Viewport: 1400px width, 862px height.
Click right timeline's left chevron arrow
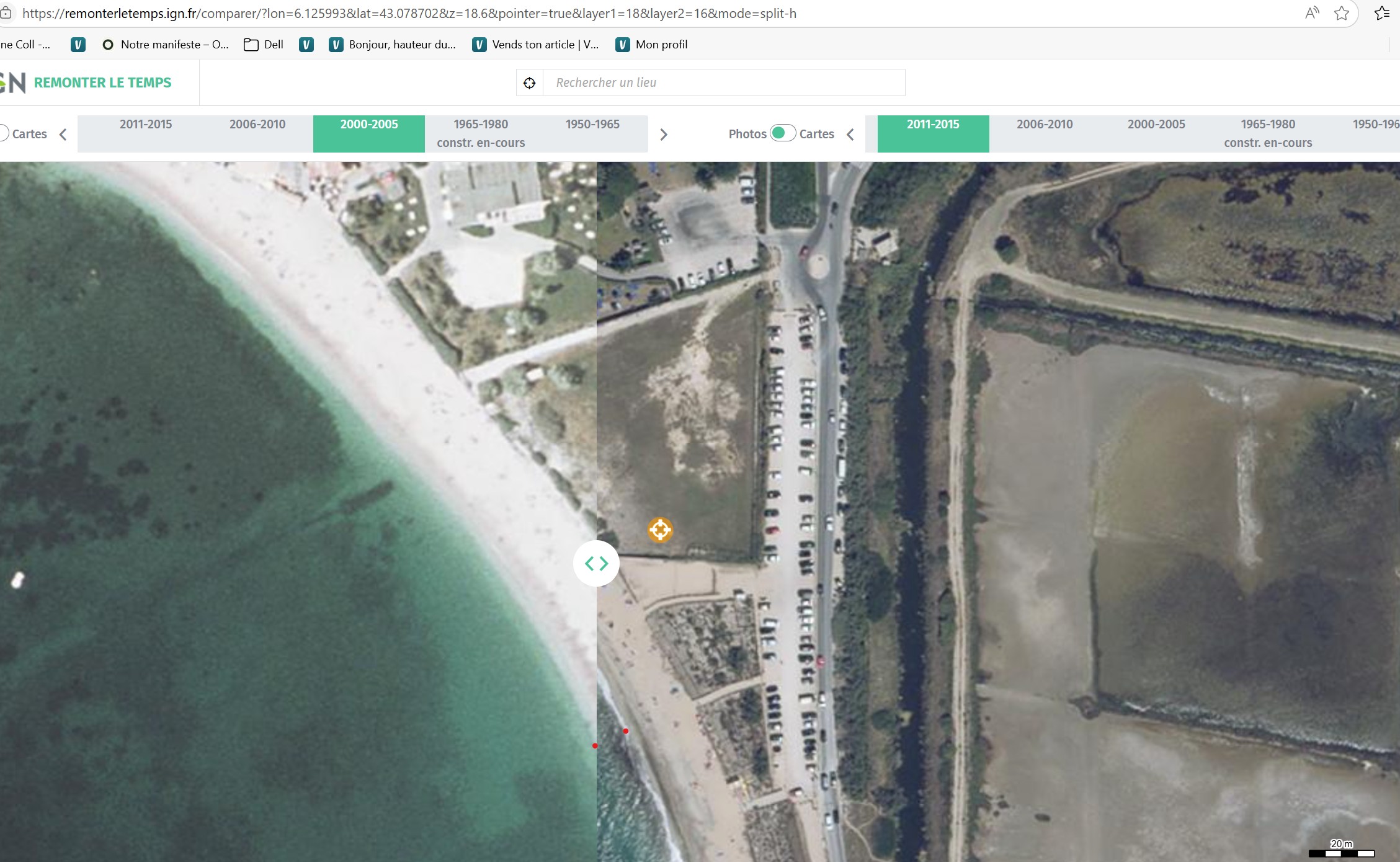pyautogui.click(x=850, y=134)
